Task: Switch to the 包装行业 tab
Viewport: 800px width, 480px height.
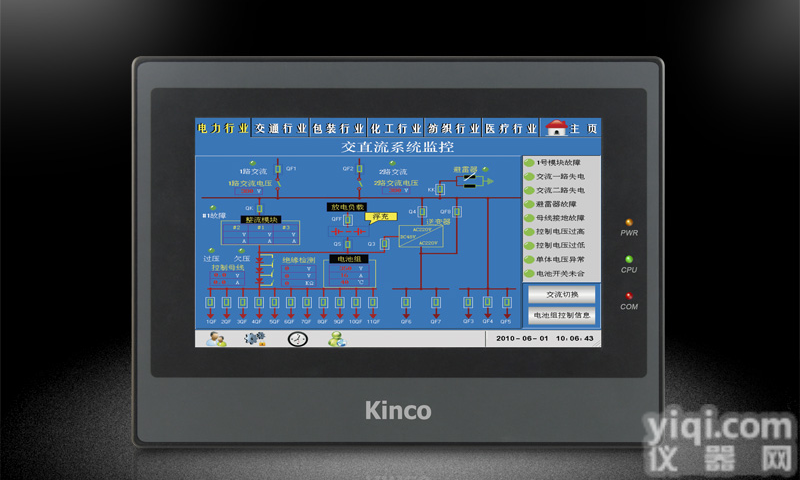Action: click(338, 128)
